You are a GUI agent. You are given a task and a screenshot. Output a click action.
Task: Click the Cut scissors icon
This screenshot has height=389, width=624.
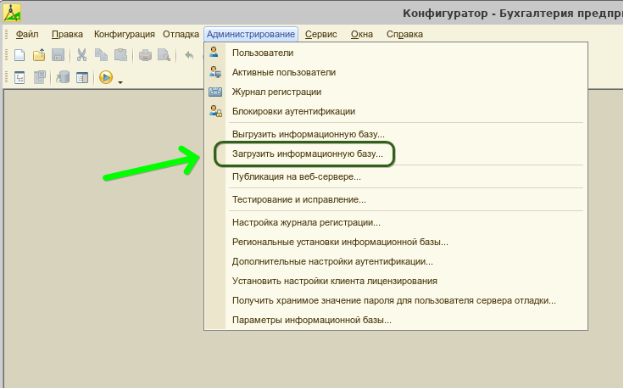point(82,55)
